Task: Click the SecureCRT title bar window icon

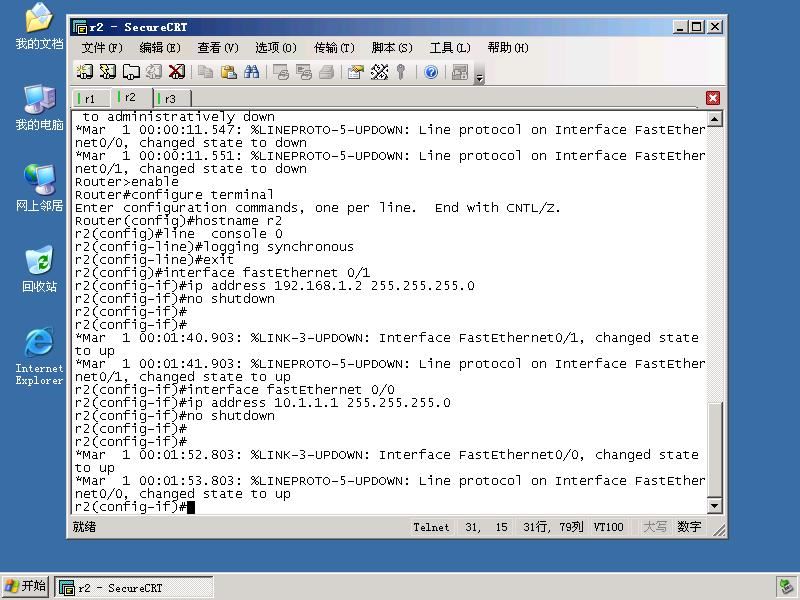Action: [x=80, y=27]
